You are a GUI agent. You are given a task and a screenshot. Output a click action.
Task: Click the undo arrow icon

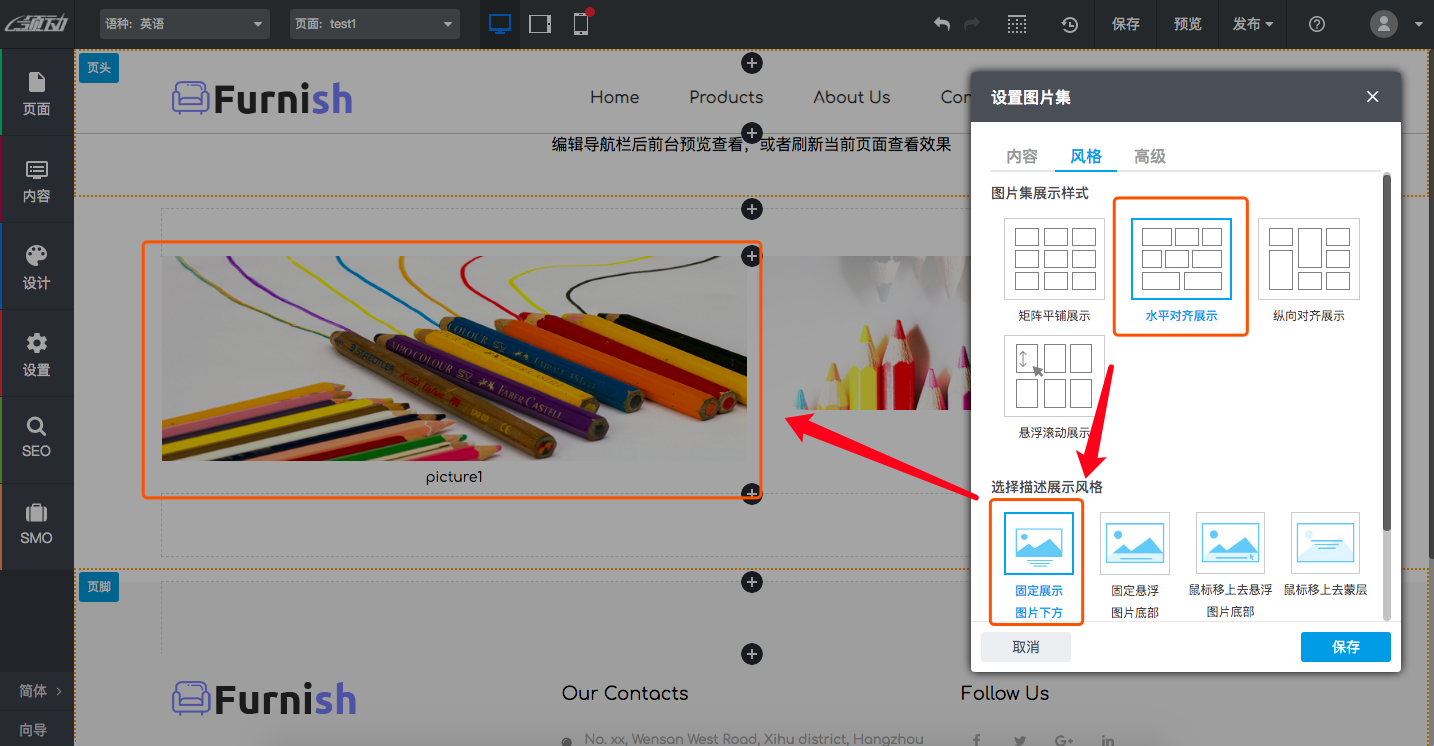pyautogui.click(x=941, y=24)
